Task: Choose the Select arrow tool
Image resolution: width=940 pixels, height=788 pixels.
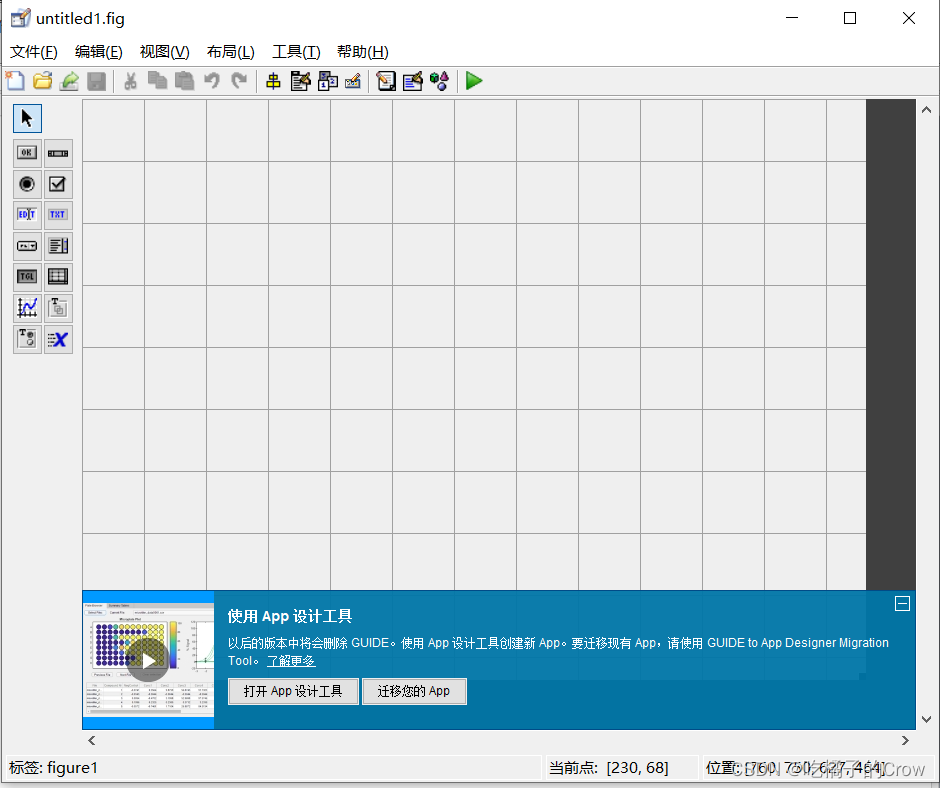Action: [27, 118]
